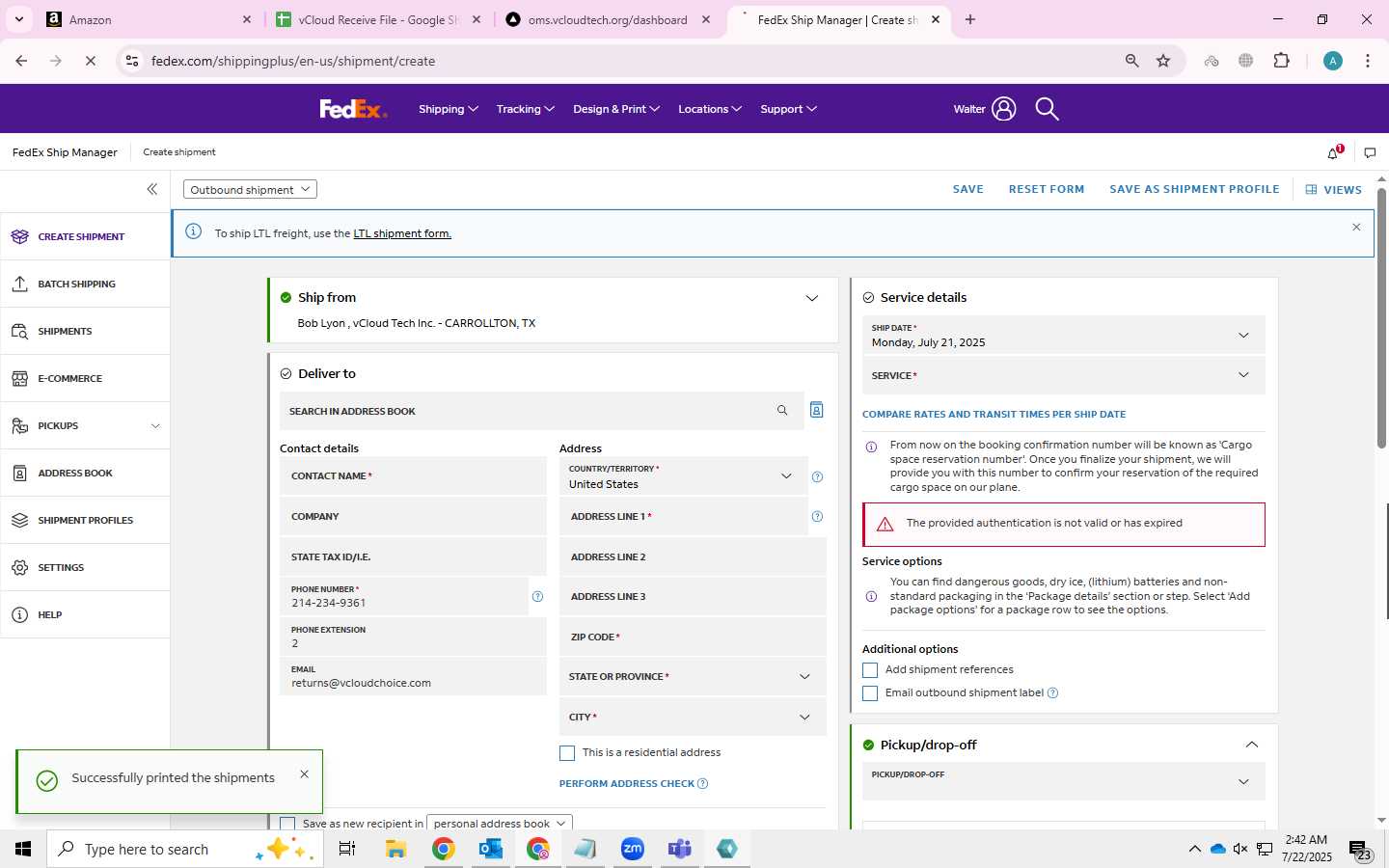Open Chrome three-dot menu
The height and width of the screenshot is (868, 1389).
[1368, 61]
